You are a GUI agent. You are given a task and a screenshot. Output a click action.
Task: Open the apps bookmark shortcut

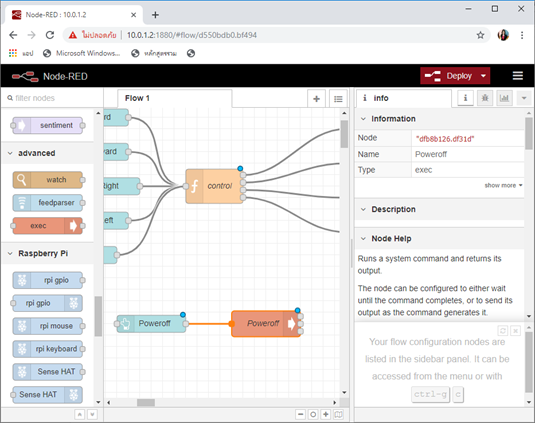(21, 53)
